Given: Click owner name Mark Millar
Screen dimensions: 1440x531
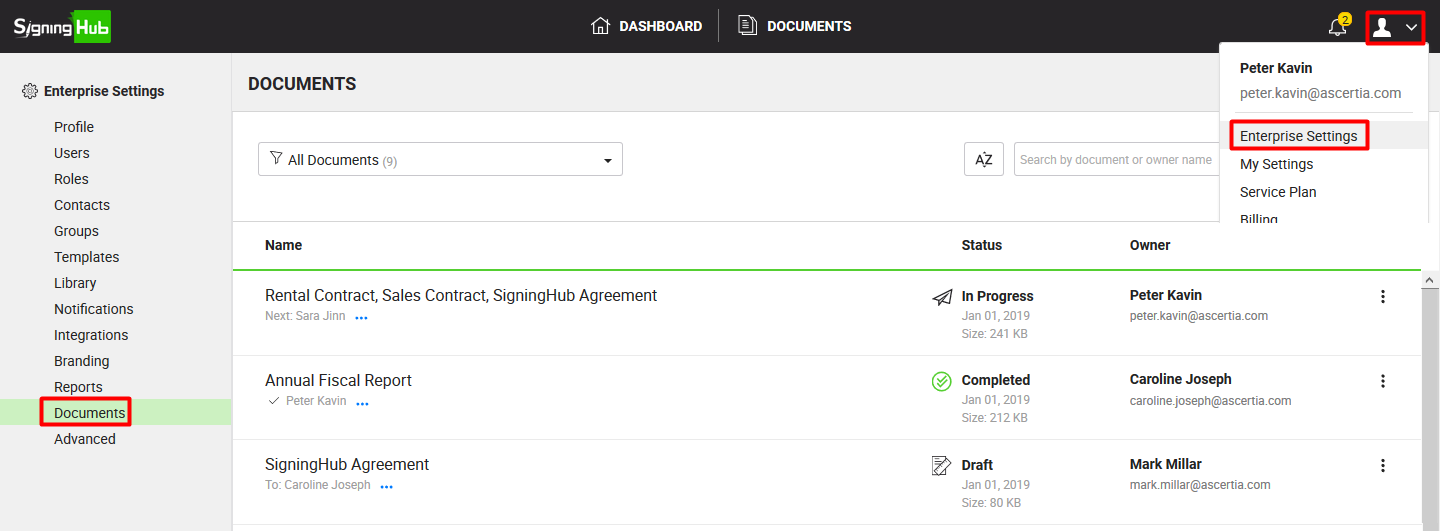Looking at the screenshot, I should tap(1166, 464).
